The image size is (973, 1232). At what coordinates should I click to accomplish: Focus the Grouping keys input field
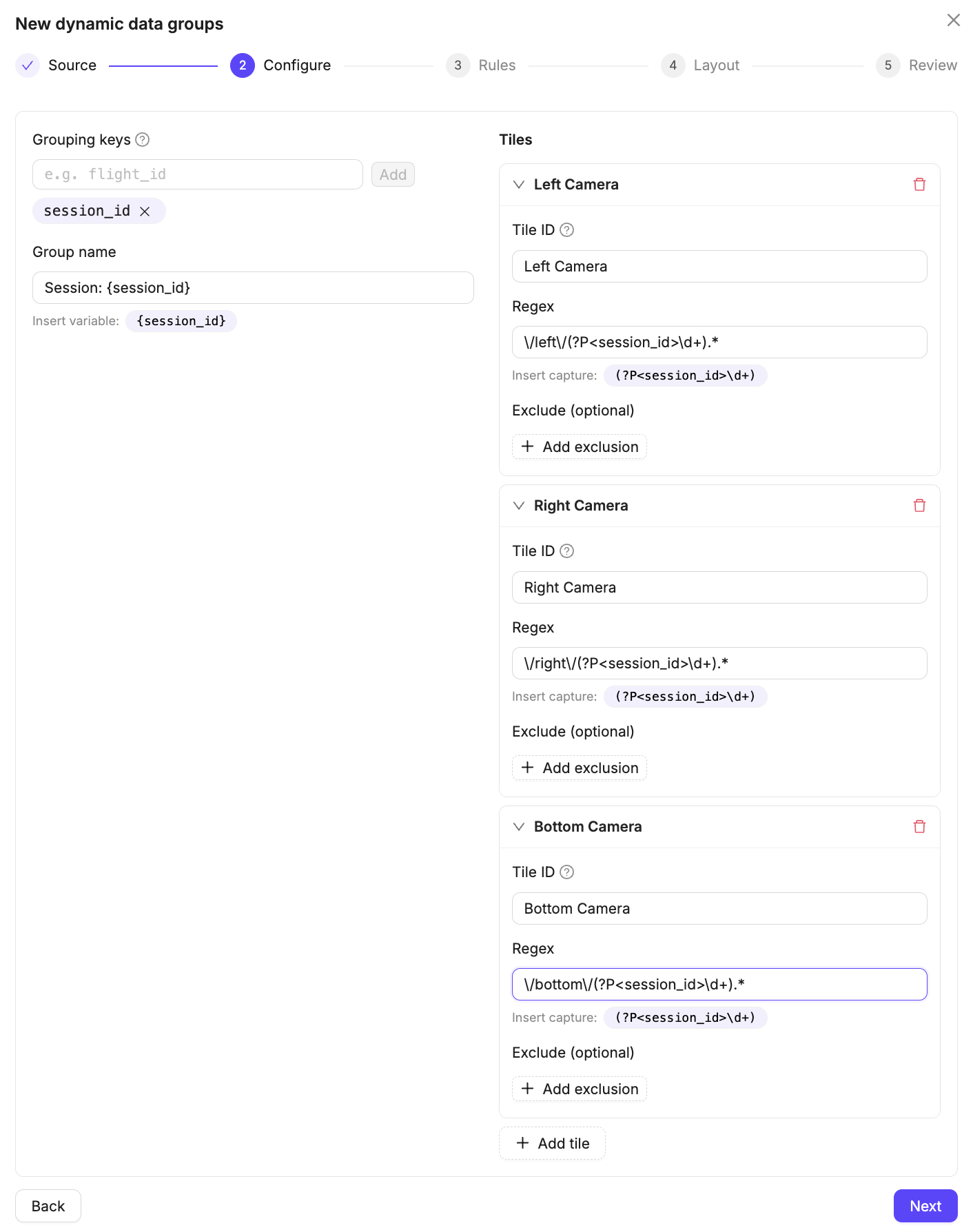click(197, 174)
